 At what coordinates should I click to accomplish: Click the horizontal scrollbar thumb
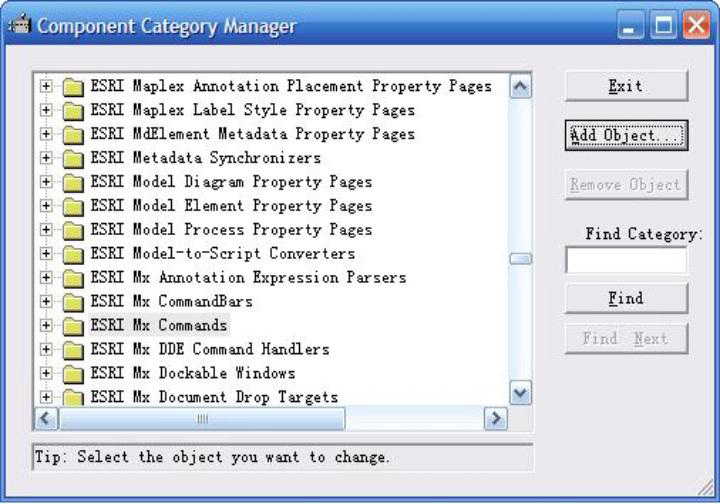(202, 418)
